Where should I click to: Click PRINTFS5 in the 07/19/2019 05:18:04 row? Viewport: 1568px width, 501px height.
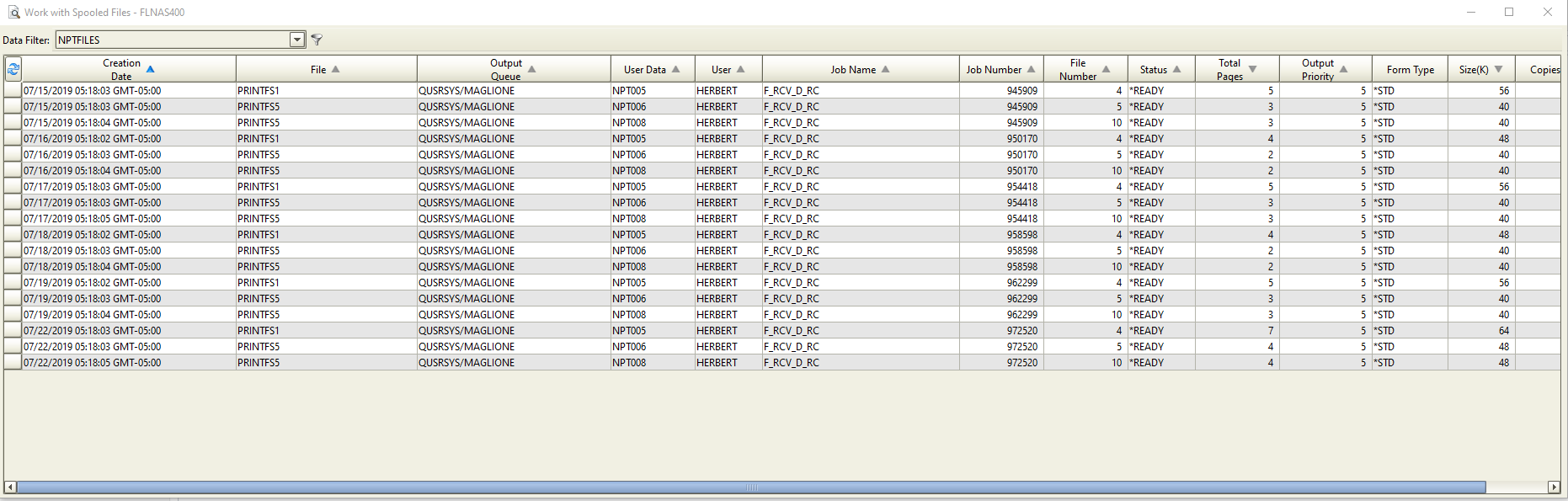(x=259, y=314)
